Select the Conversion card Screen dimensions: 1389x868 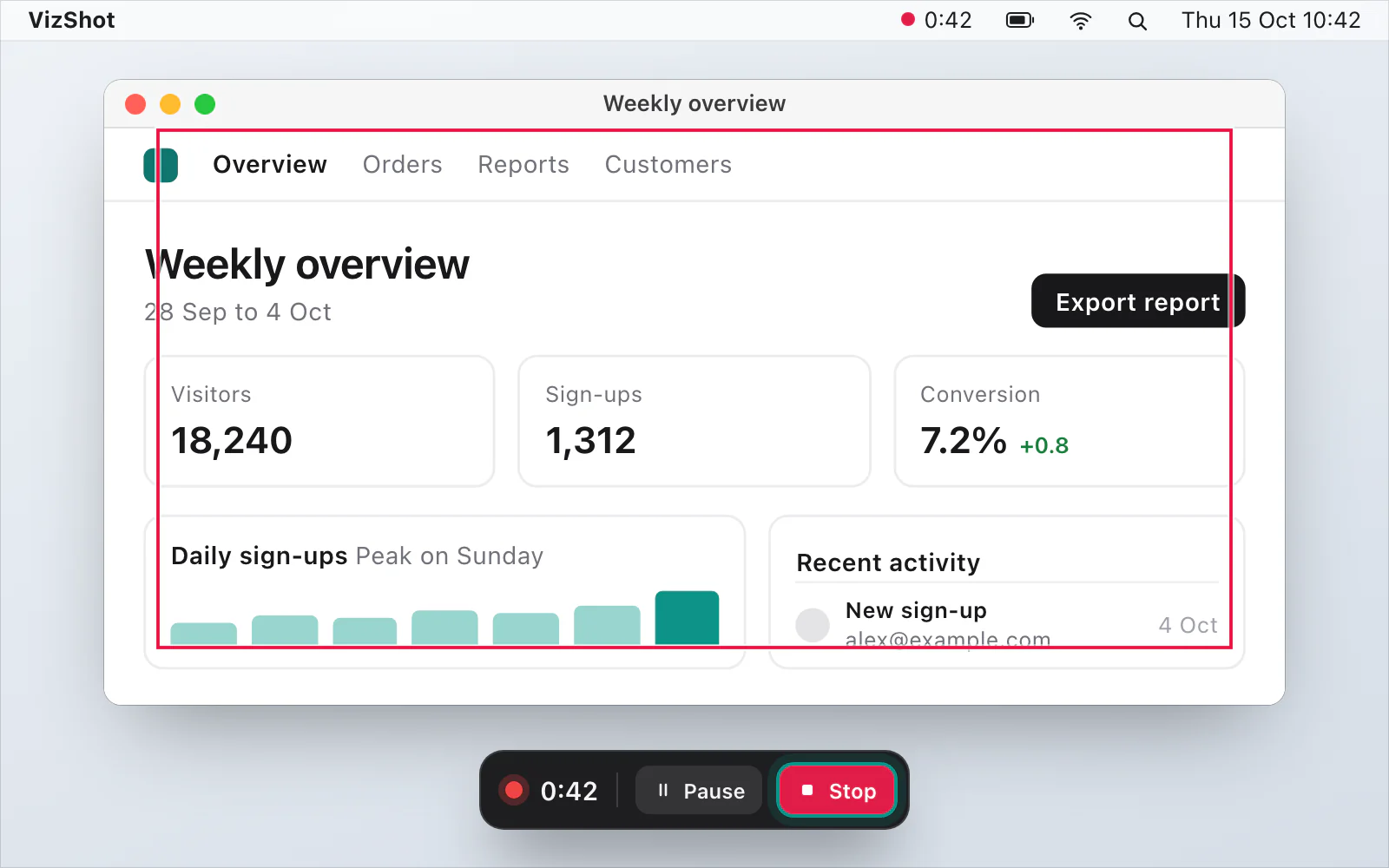[1070, 421]
